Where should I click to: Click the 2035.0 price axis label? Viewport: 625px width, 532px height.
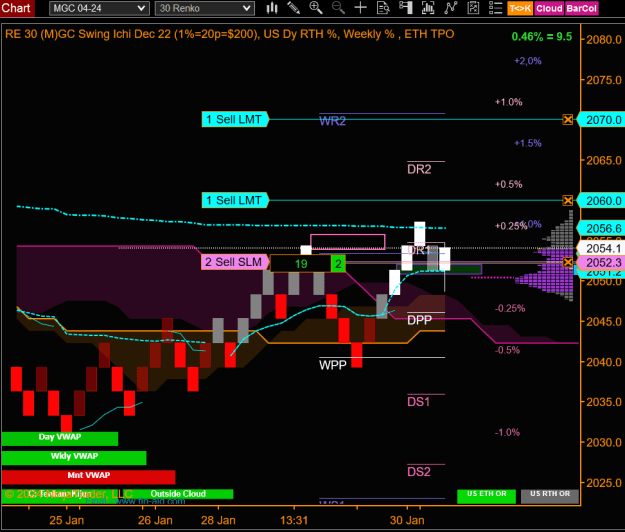coord(604,402)
